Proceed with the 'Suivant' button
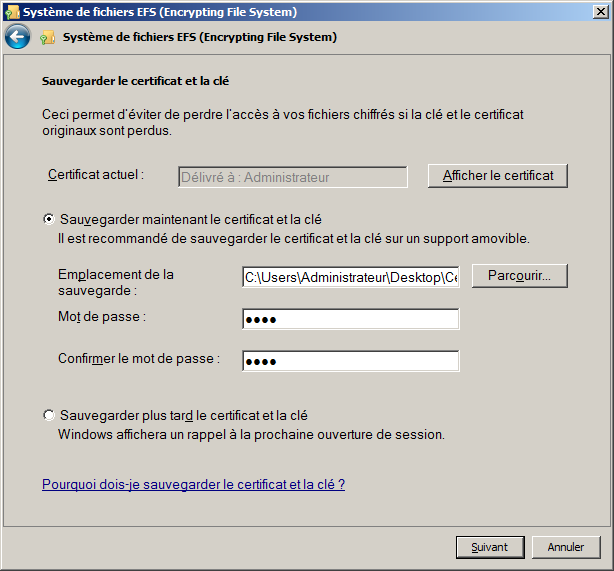This screenshot has width=614, height=571. click(x=490, y=547)
